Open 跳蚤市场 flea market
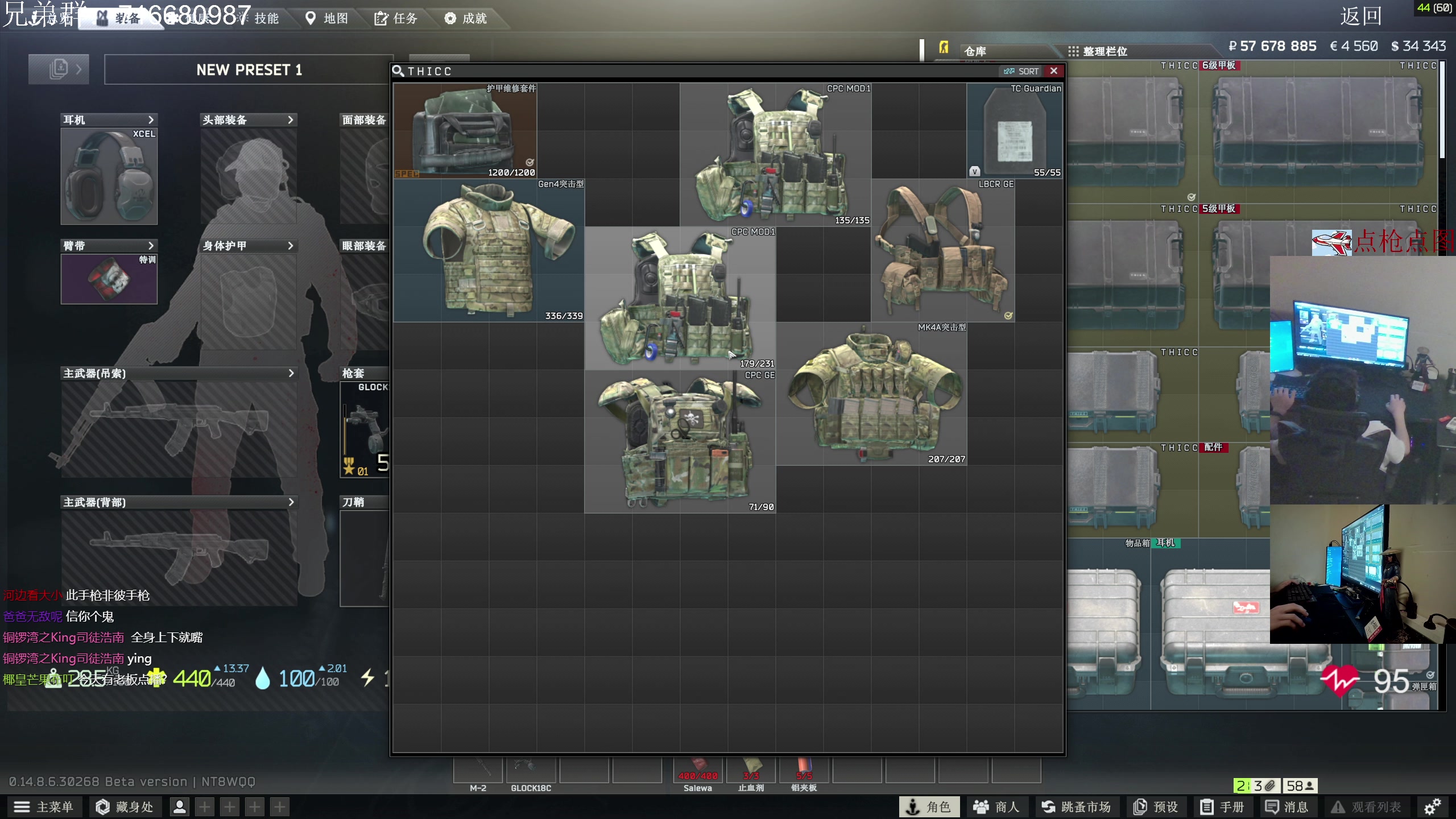1456x819 pixels. [x=1077, y=806]
